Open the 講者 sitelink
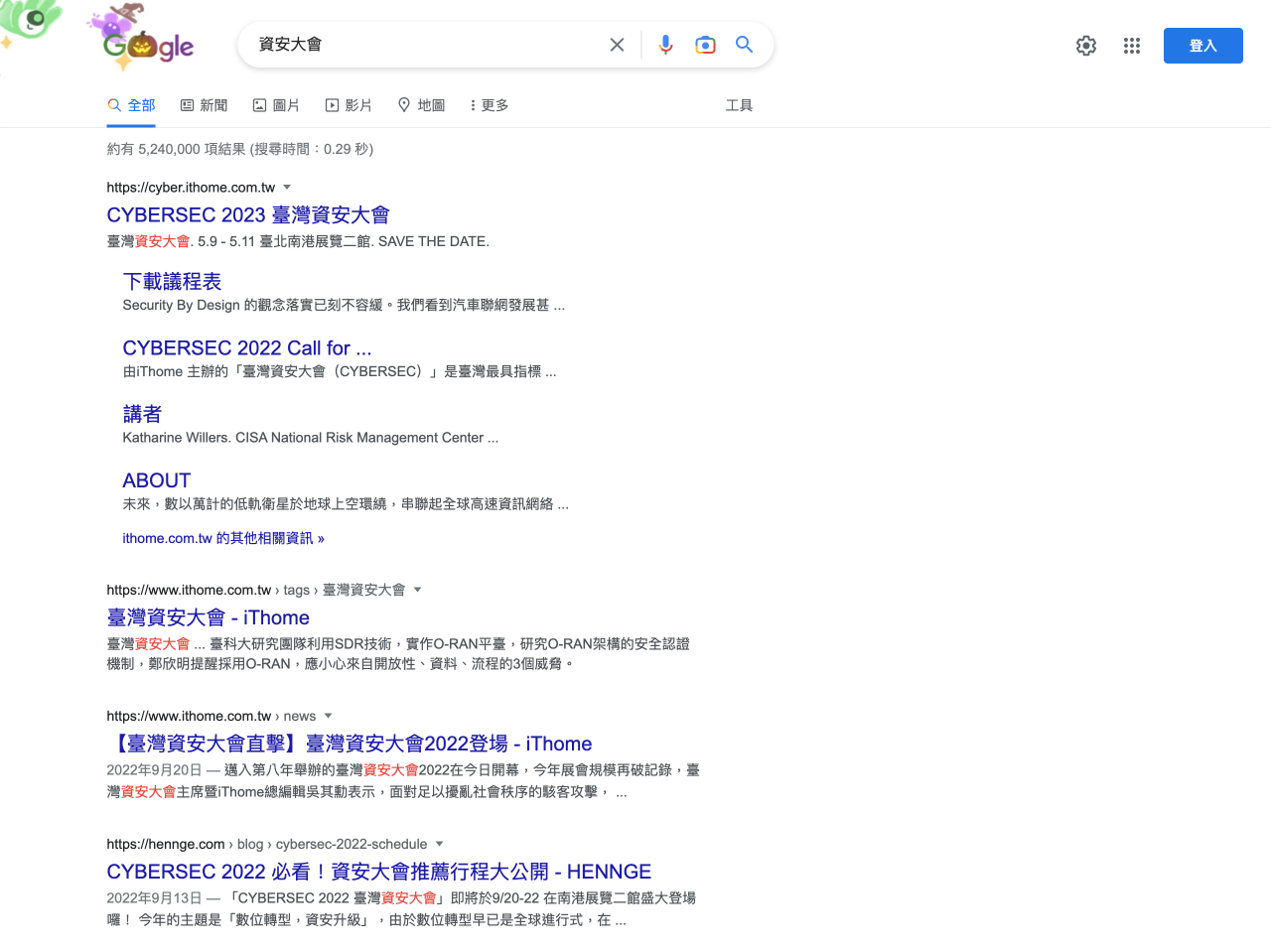The image size is (1271, 952). click(x=142, y=414)
